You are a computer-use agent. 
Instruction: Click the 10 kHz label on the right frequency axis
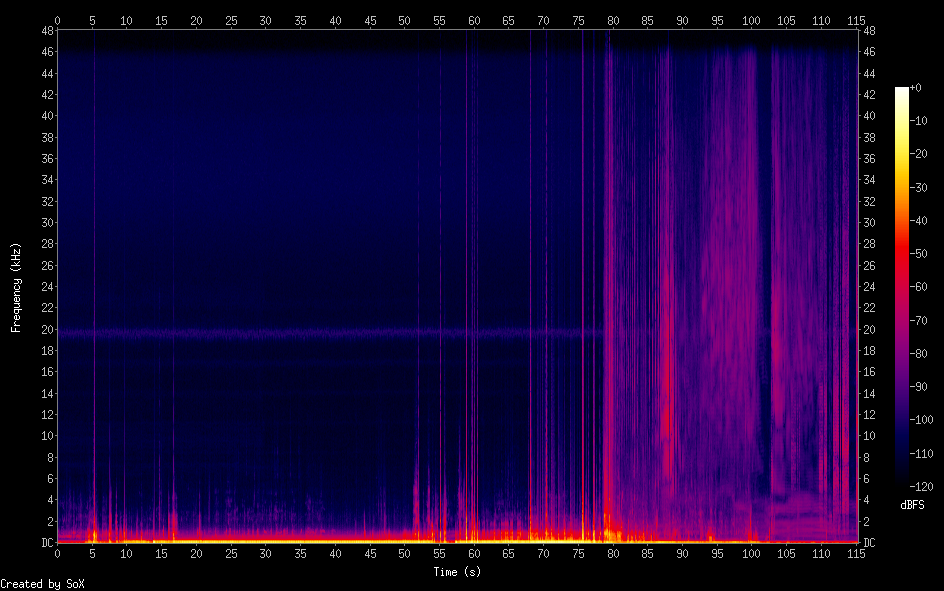pos(870,436)
